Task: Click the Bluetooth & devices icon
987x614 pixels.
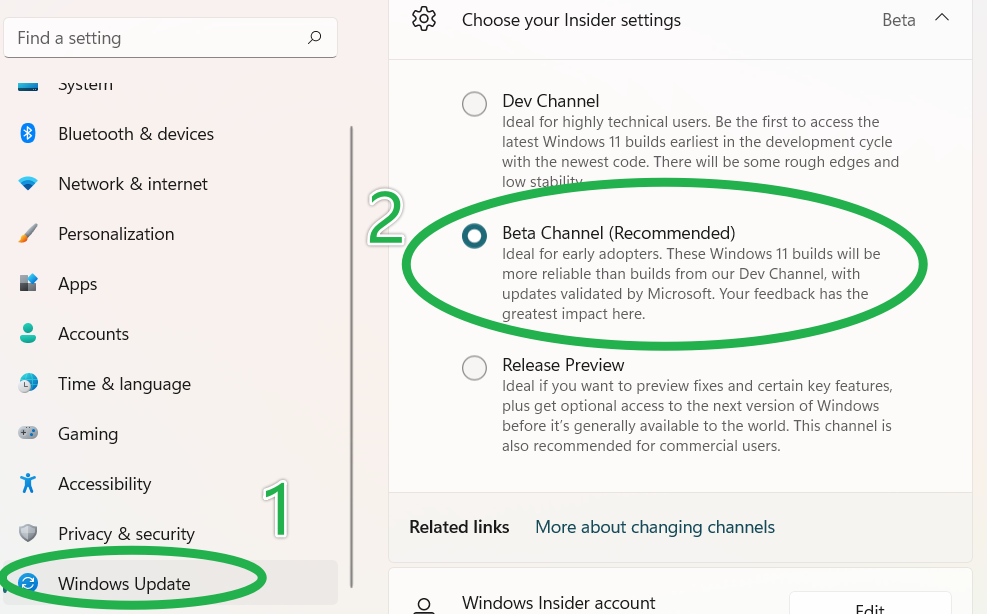Action: pos(28,134)
